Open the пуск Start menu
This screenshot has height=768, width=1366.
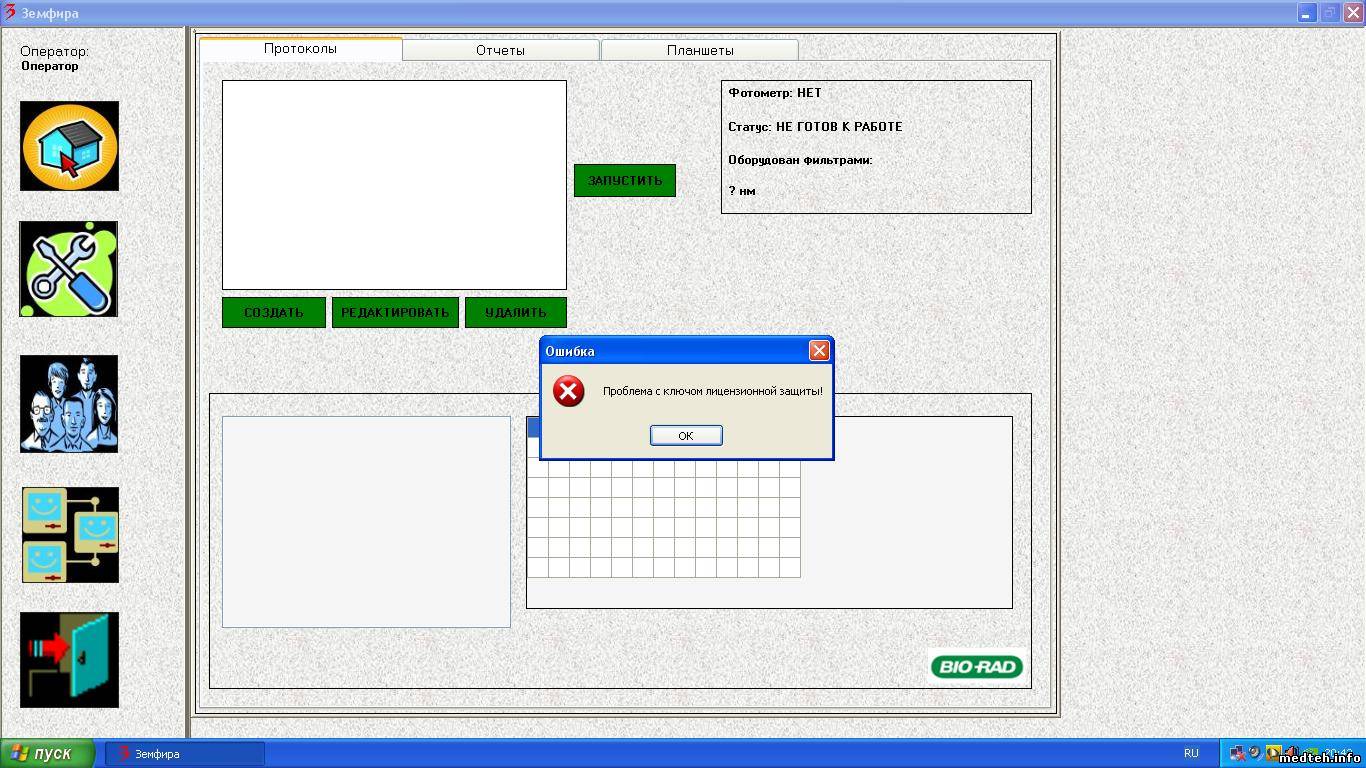[47, 754]
